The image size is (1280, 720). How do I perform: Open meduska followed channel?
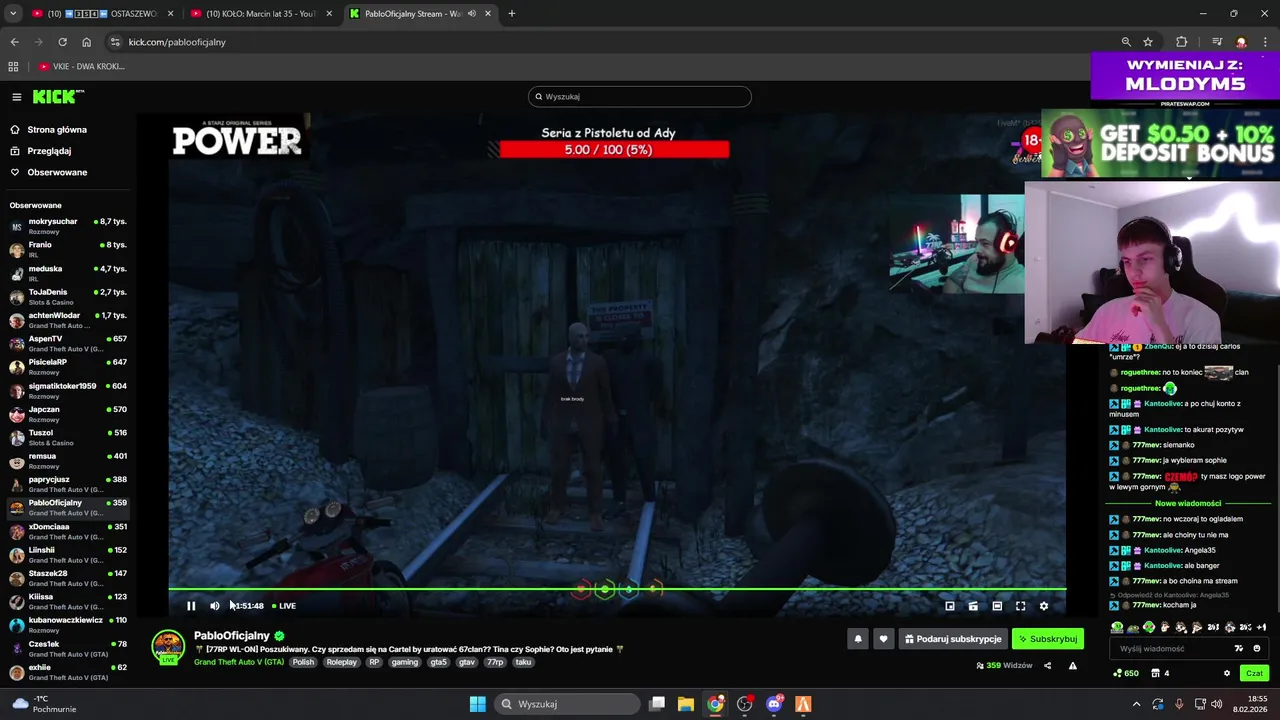point(68,273)
